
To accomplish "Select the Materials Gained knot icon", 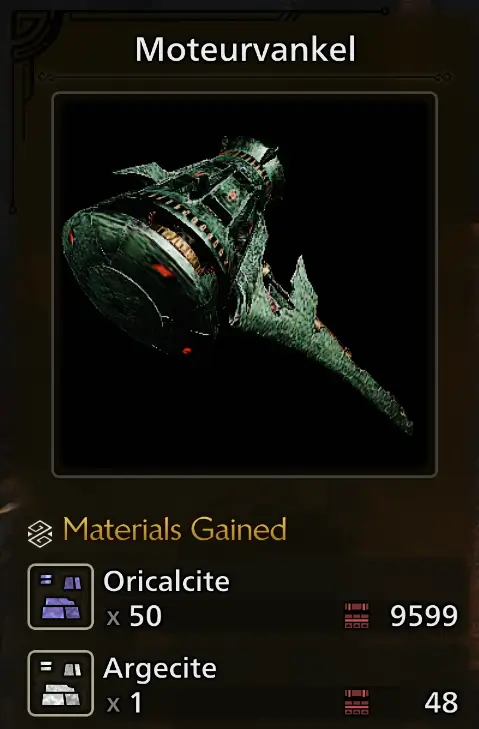I will (40, 534).
